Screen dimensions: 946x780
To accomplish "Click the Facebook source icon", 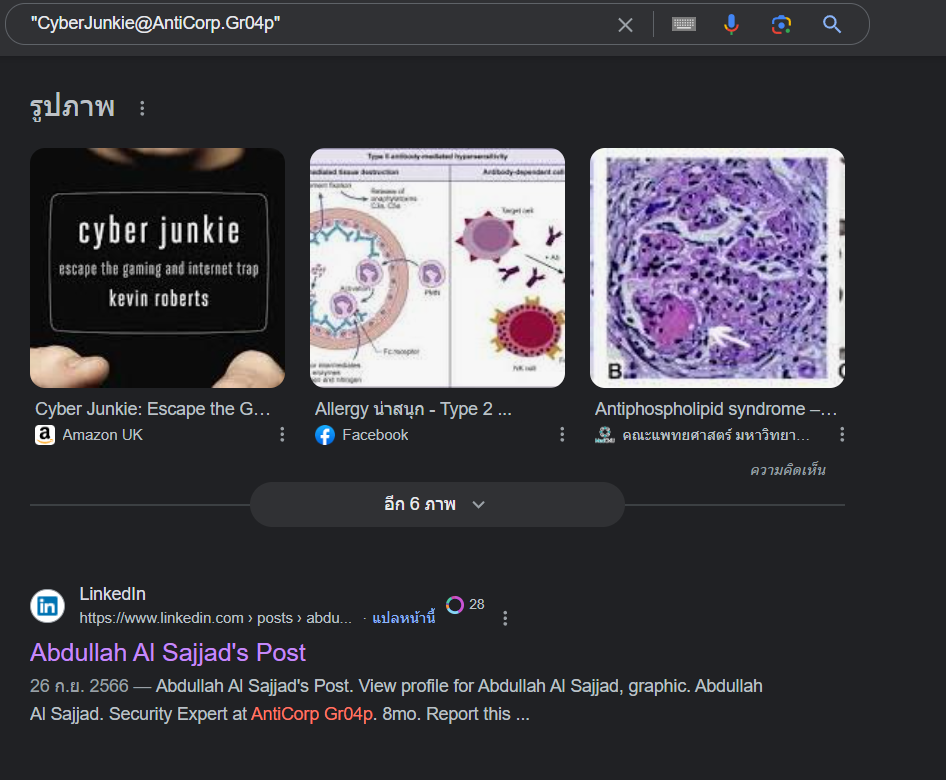I will (325, 435).
